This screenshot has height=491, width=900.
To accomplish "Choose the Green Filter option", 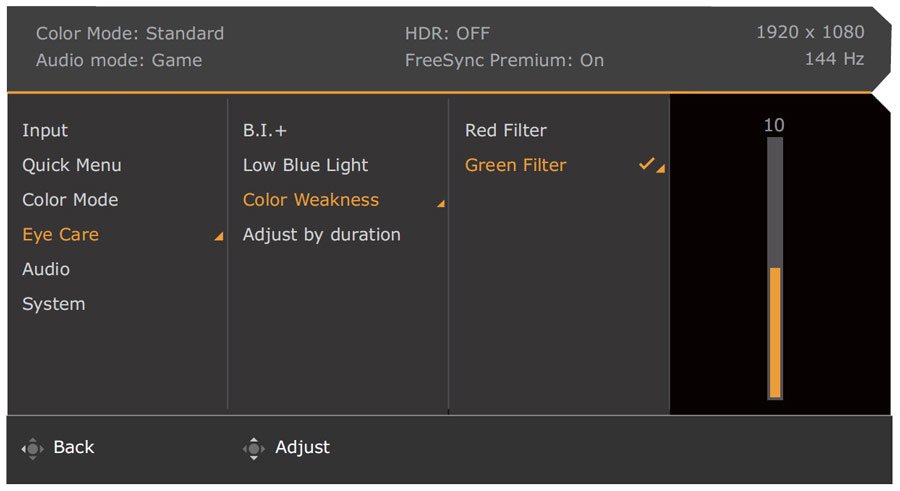I will pos(515,165).
